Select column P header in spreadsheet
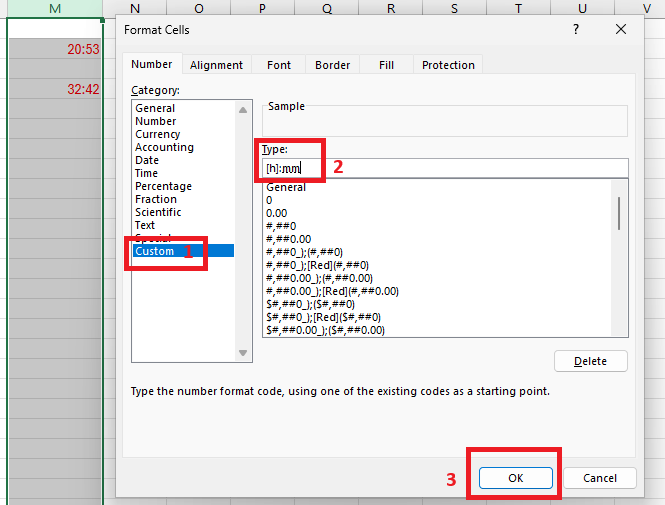Screen dimensions: 665x505 click(263, 8)
